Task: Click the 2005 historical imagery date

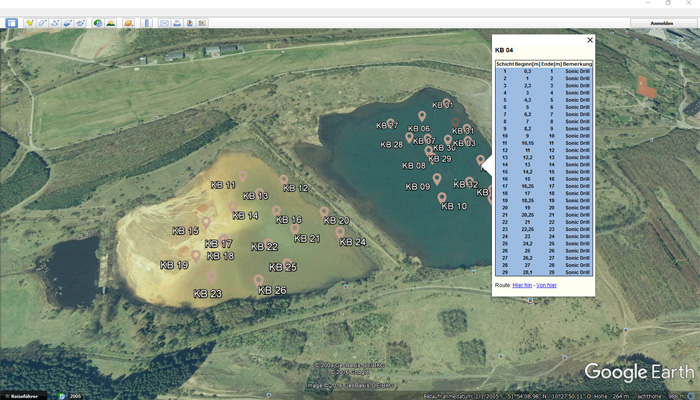Action: click(x=75, y=394)
